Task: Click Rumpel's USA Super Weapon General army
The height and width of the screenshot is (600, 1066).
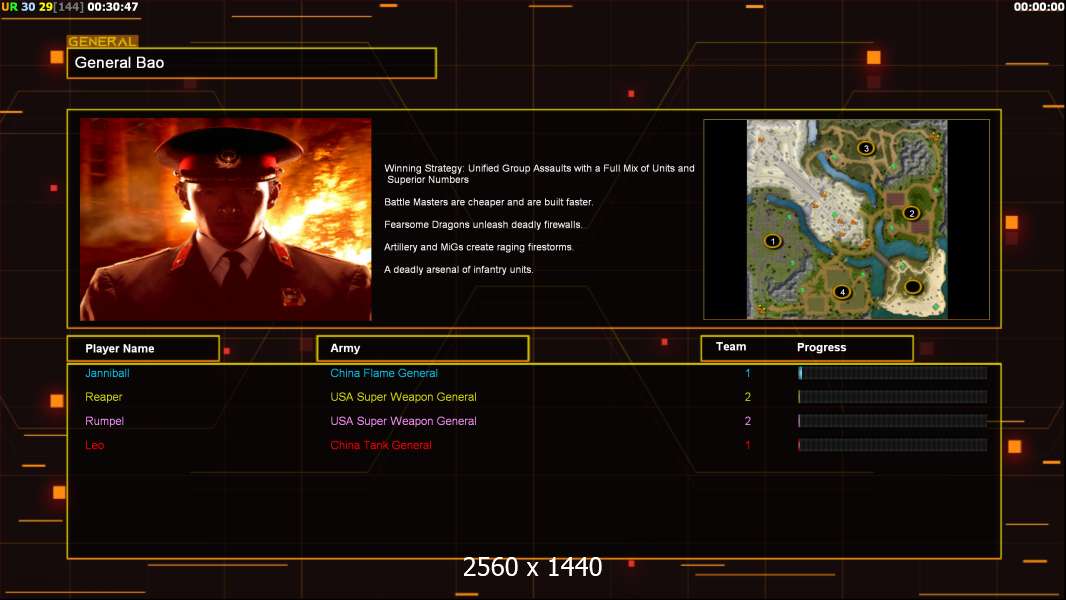Action: pos(403,421)
